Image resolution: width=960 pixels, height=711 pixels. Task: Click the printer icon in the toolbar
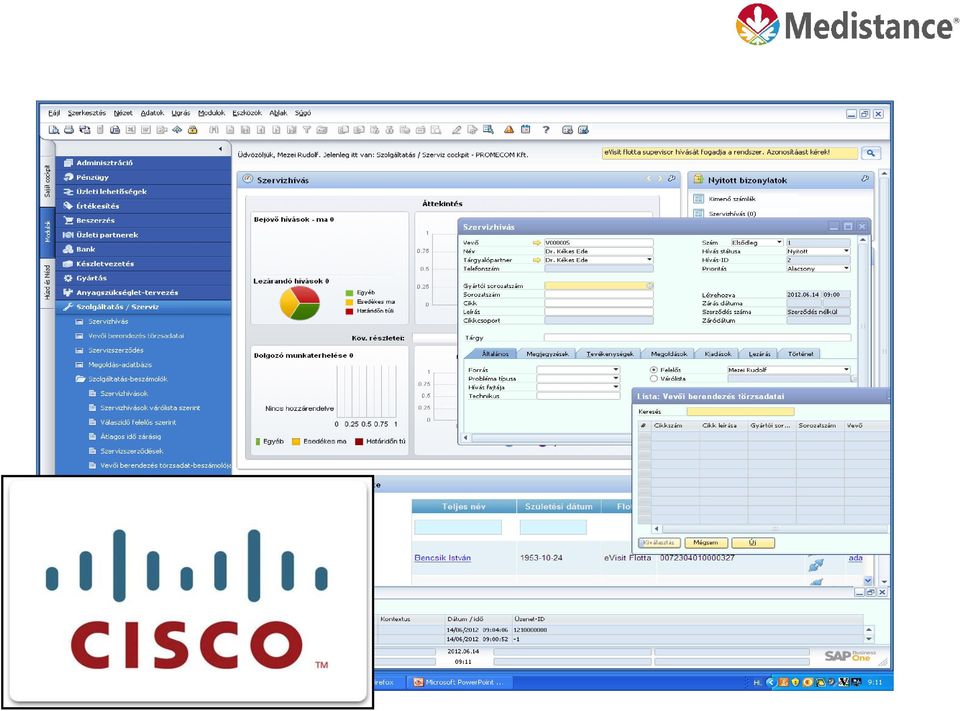(x=69, y=130)
